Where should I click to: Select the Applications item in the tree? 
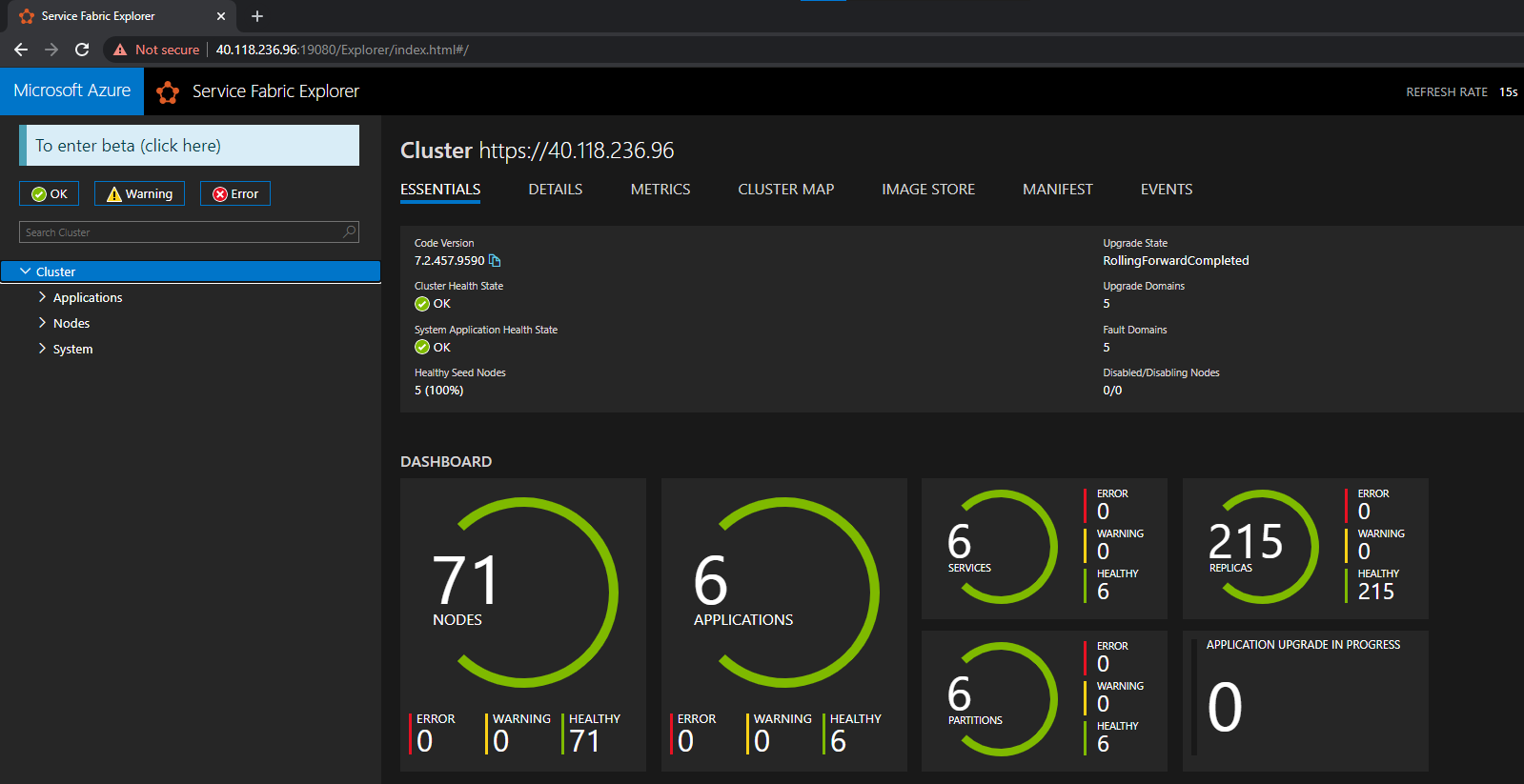point(88,297)
